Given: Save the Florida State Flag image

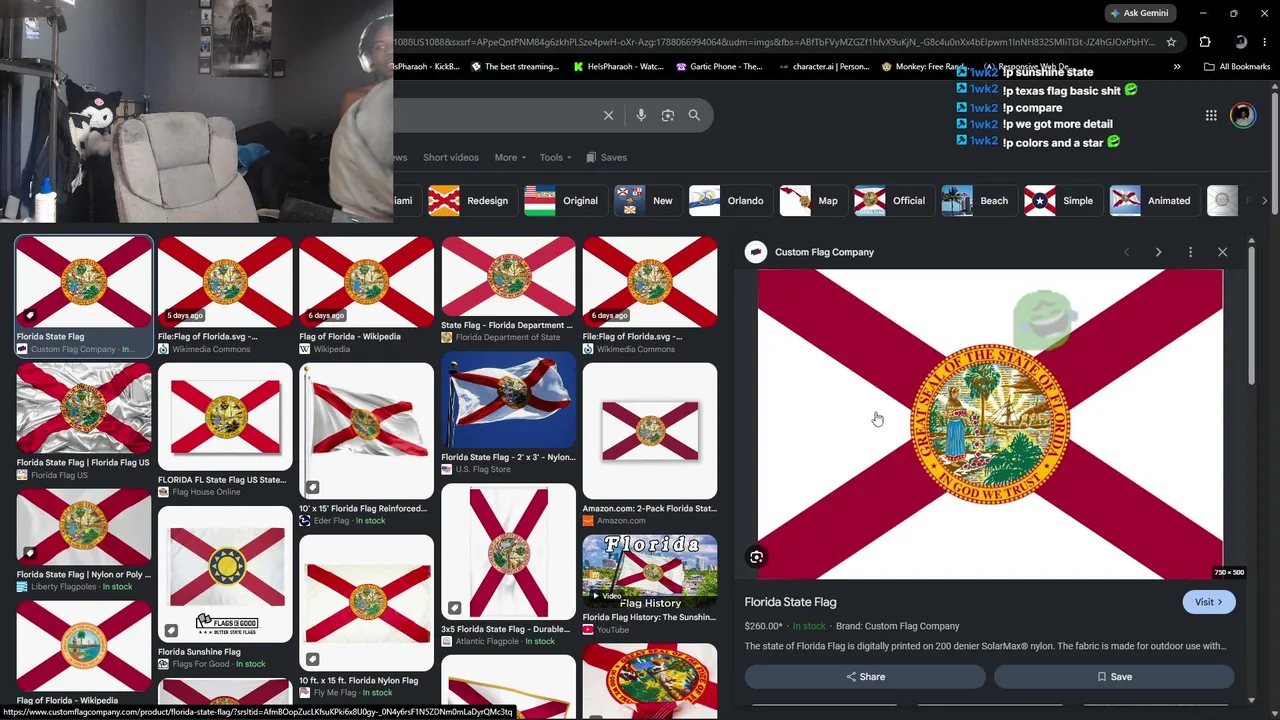Looking at the screenshot, I should click(1114, 677).
